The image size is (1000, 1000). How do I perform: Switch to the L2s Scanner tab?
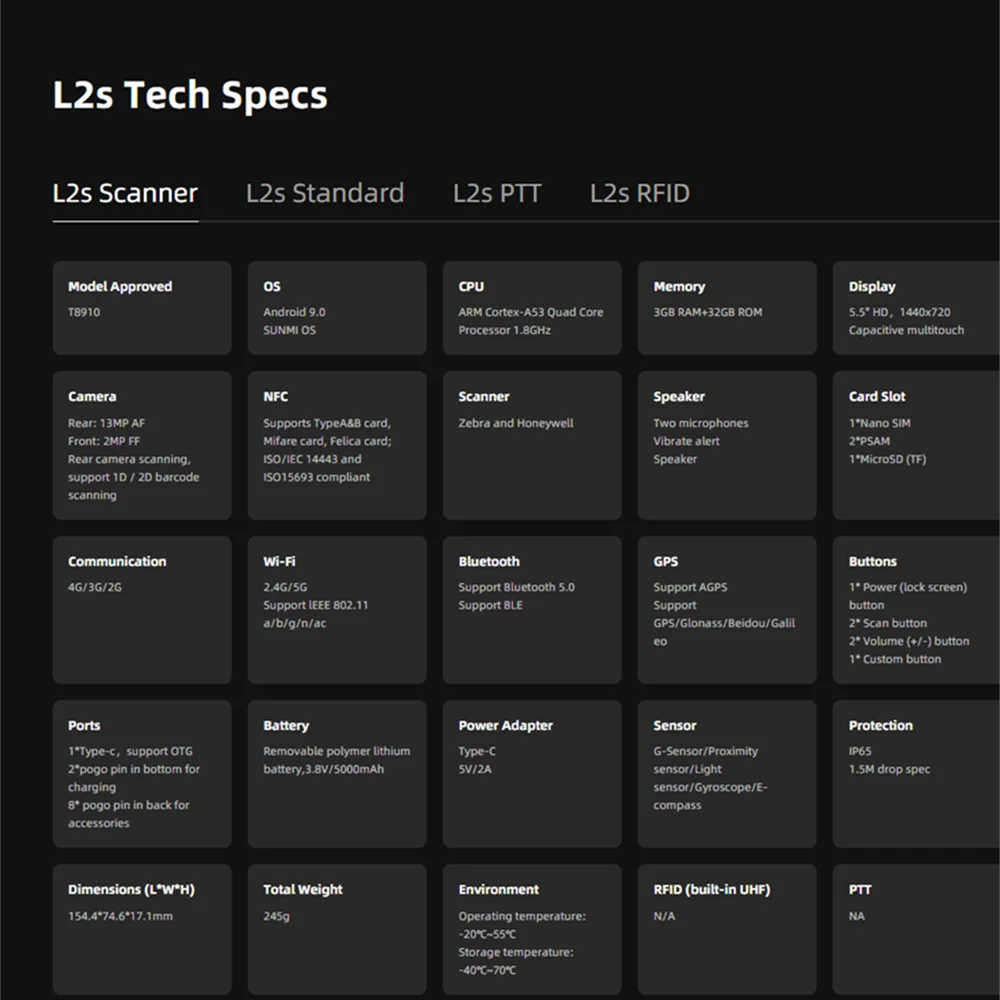[x=125, y=193]
